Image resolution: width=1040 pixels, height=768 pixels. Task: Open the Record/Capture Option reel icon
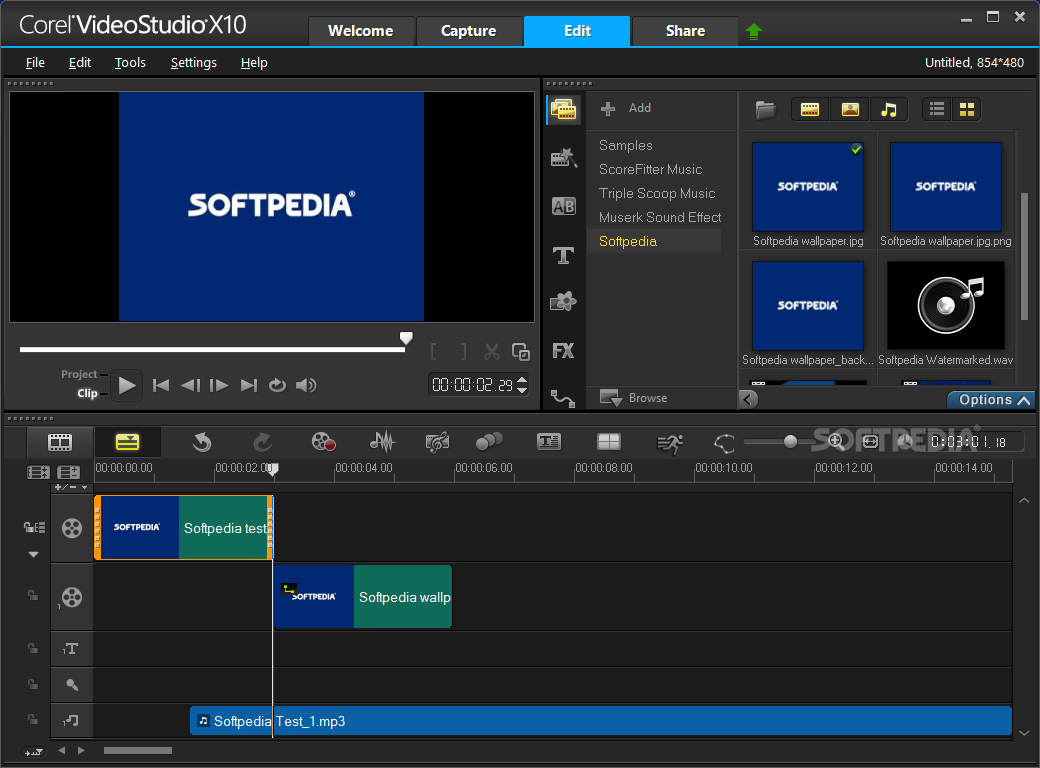click(323, 441)
